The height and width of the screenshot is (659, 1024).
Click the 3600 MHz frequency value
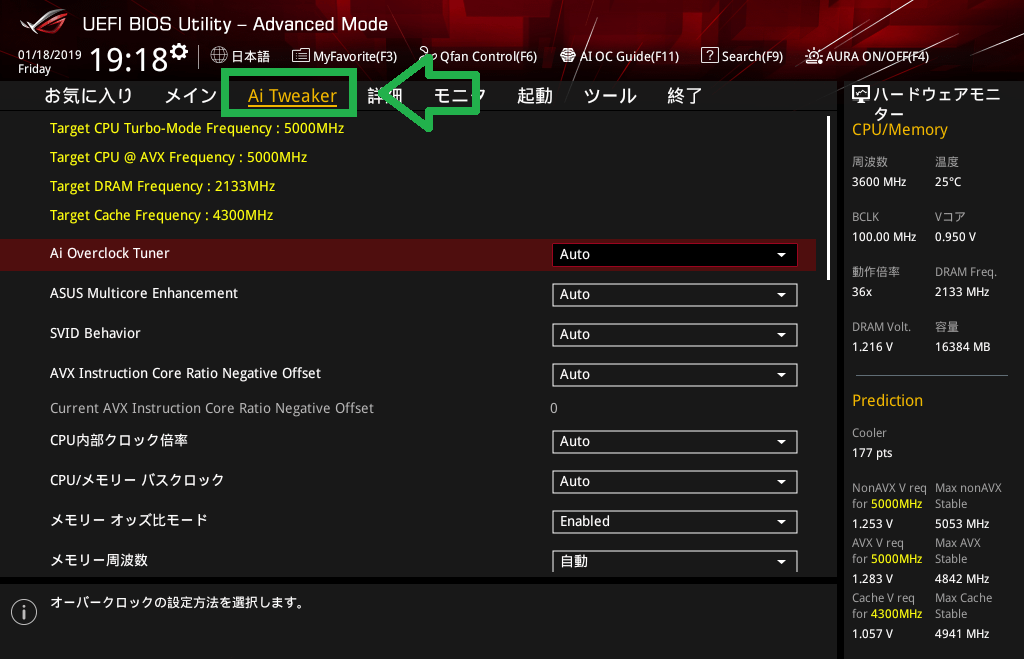pos(879,182)
